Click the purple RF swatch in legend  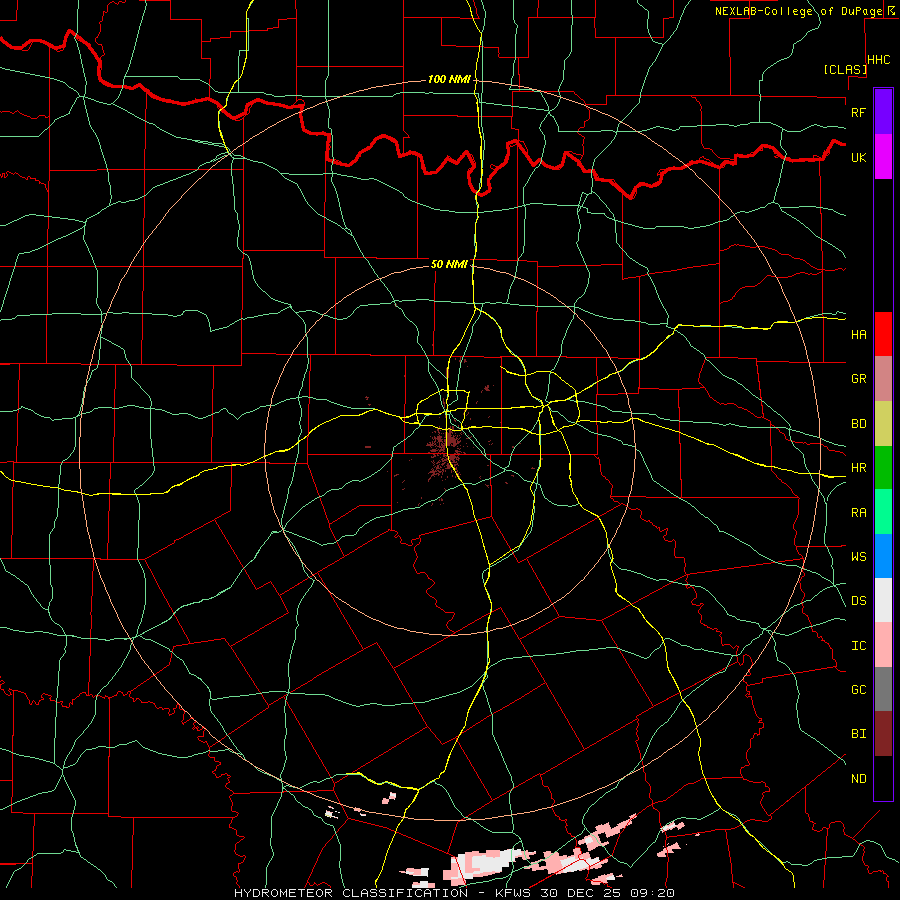883,111
